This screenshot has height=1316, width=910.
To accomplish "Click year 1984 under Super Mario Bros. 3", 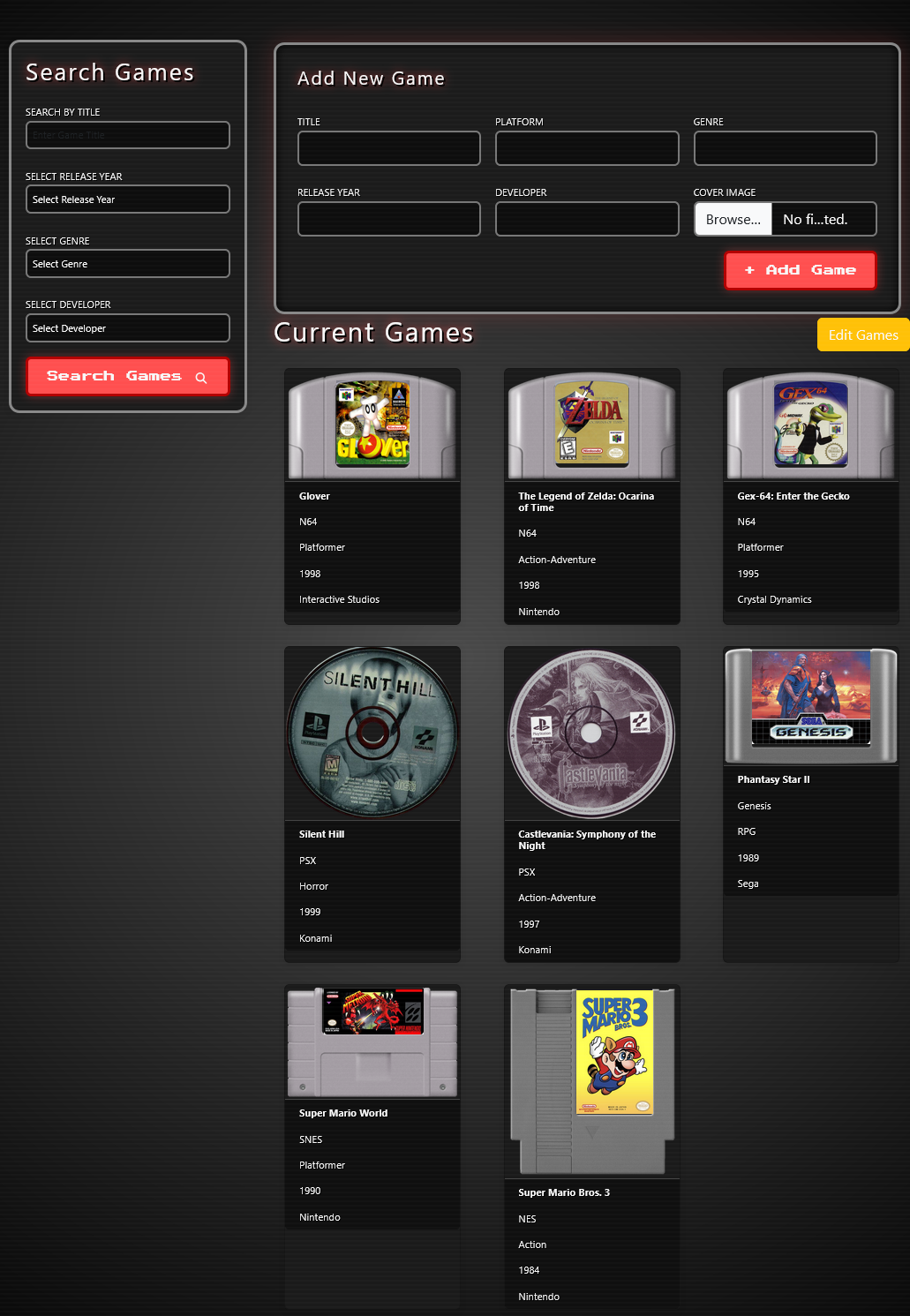I will [529, 1270].
